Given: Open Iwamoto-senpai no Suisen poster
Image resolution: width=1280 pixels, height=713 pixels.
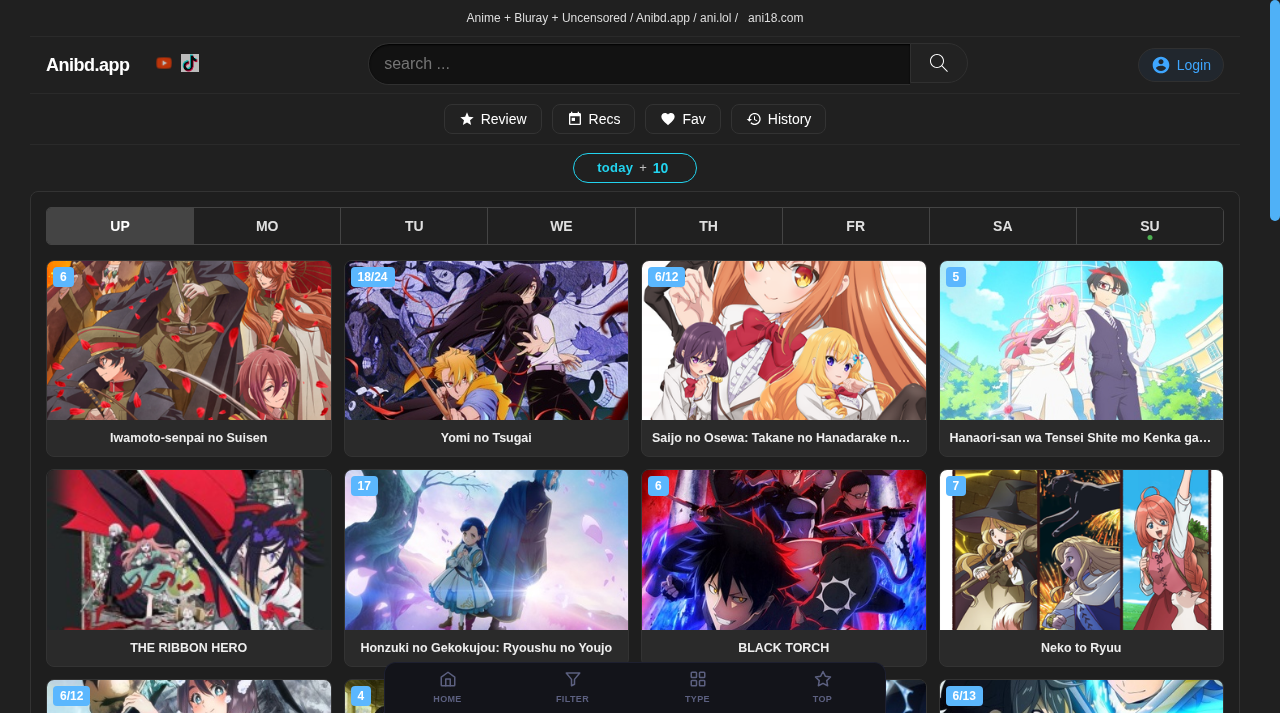Looking at the screenshot, I should click(189, 341).
